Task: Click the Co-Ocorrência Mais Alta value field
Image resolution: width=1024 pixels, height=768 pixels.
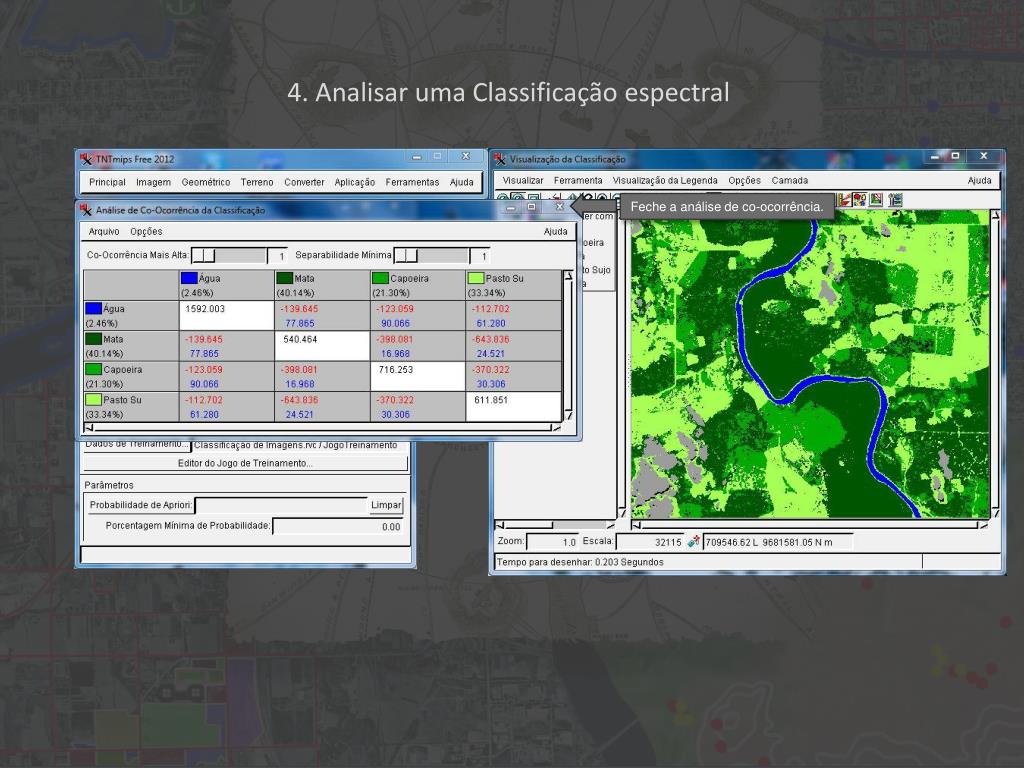Action: coord(278,256)
